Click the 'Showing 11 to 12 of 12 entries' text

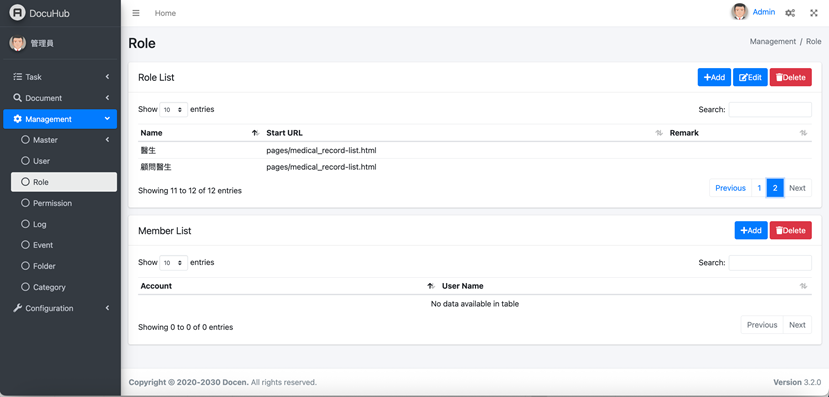(190, 190)
